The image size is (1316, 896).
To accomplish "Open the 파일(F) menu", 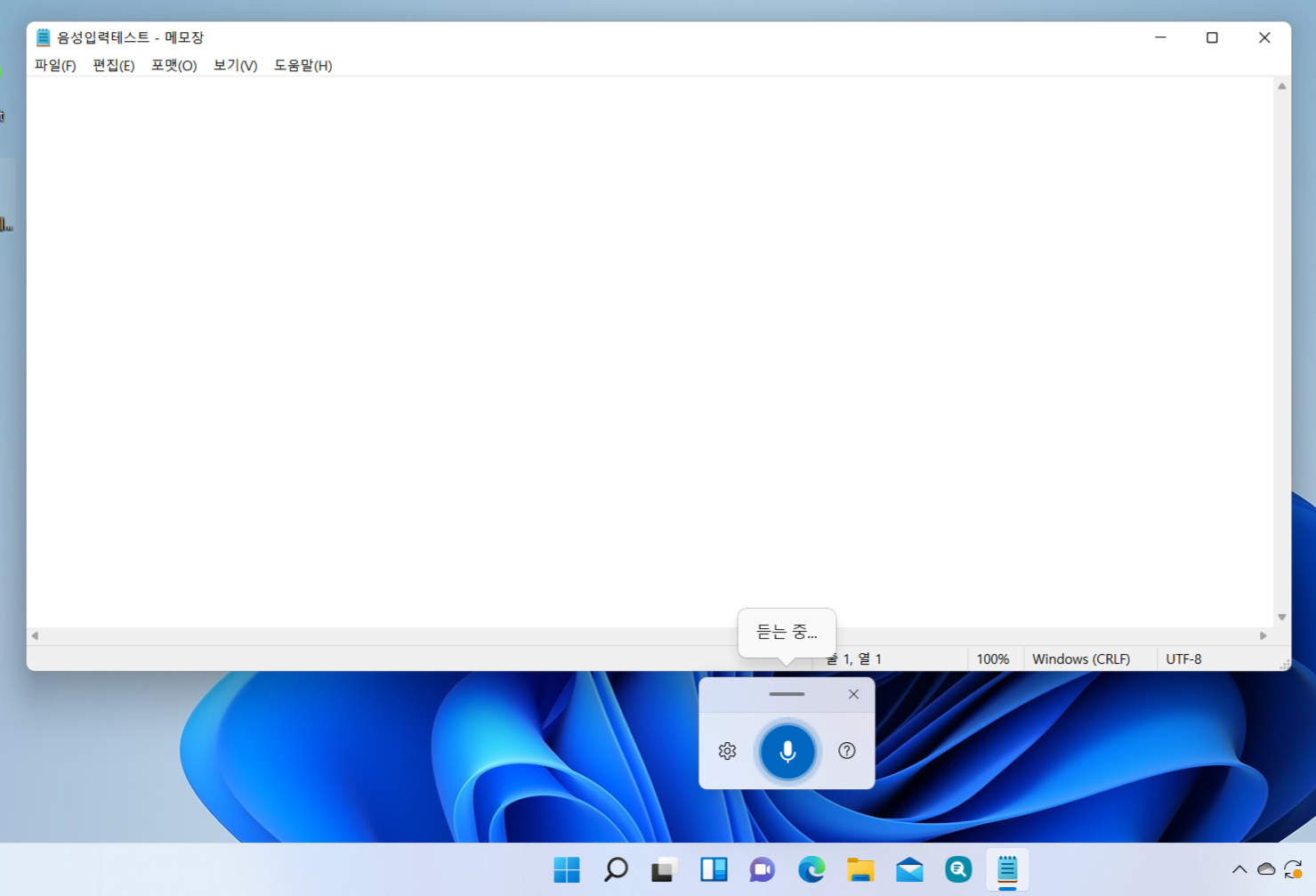I will [x=55, y=65].
